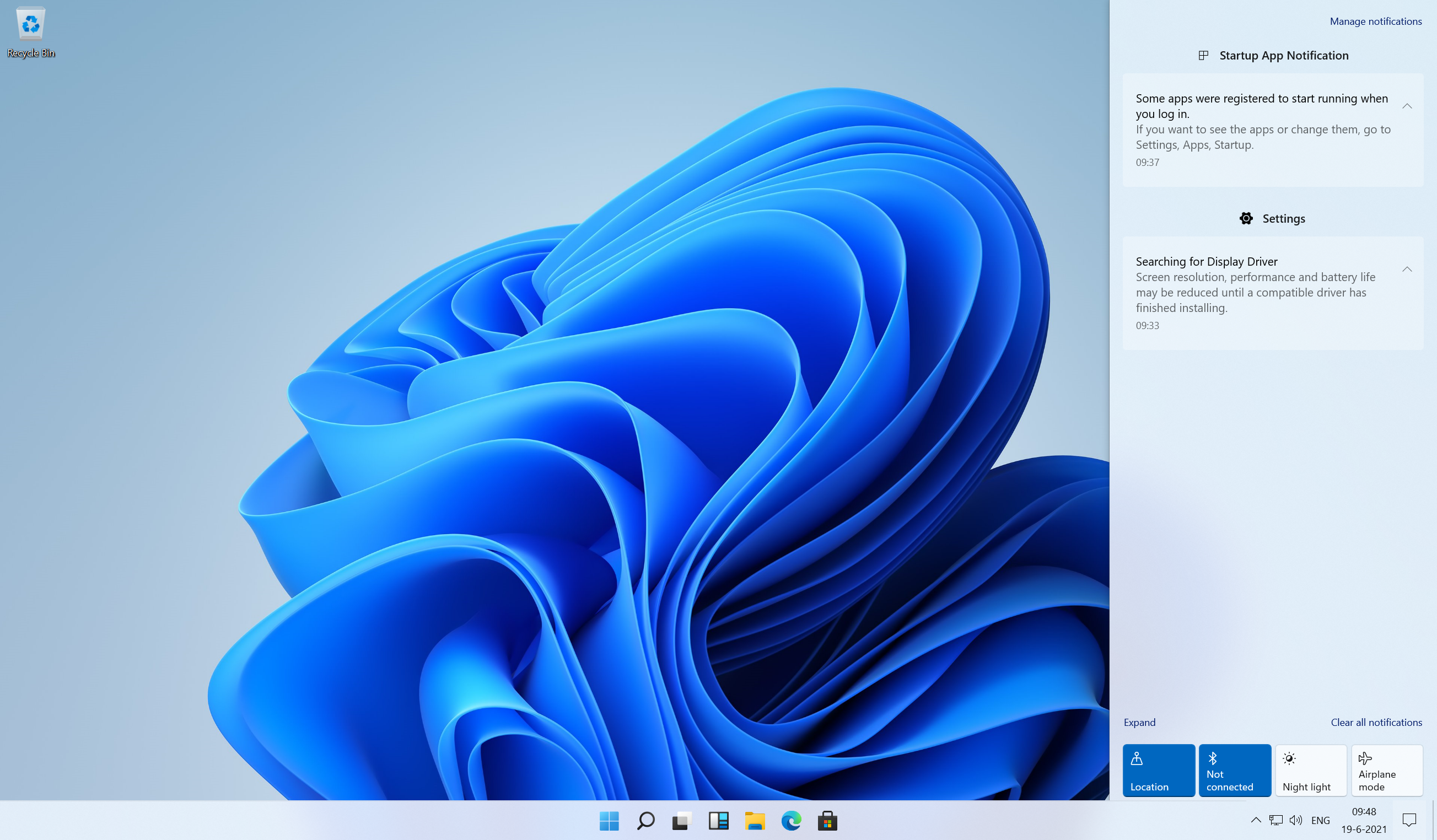Click Clear all notifications link

[x=1376, y=722]
